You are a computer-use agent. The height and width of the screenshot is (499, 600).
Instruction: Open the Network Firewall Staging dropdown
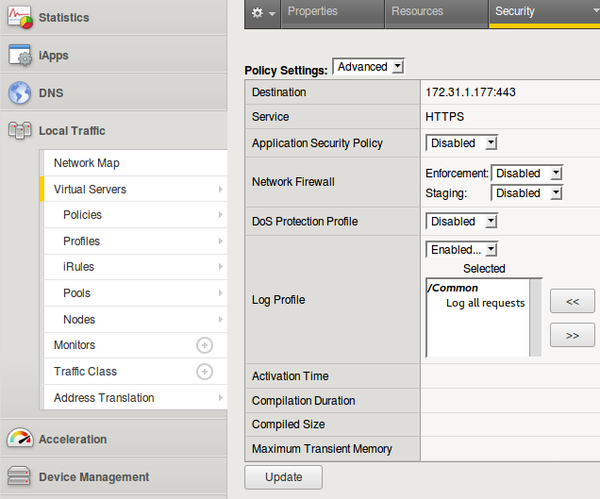pos(528,193)
